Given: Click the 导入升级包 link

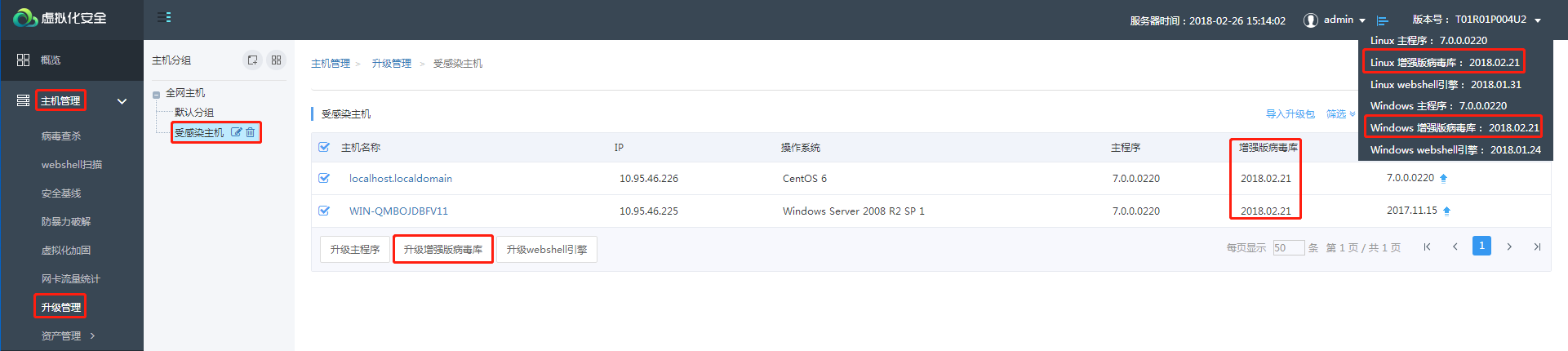Looking at the screenshot, I should [1290, 114].
